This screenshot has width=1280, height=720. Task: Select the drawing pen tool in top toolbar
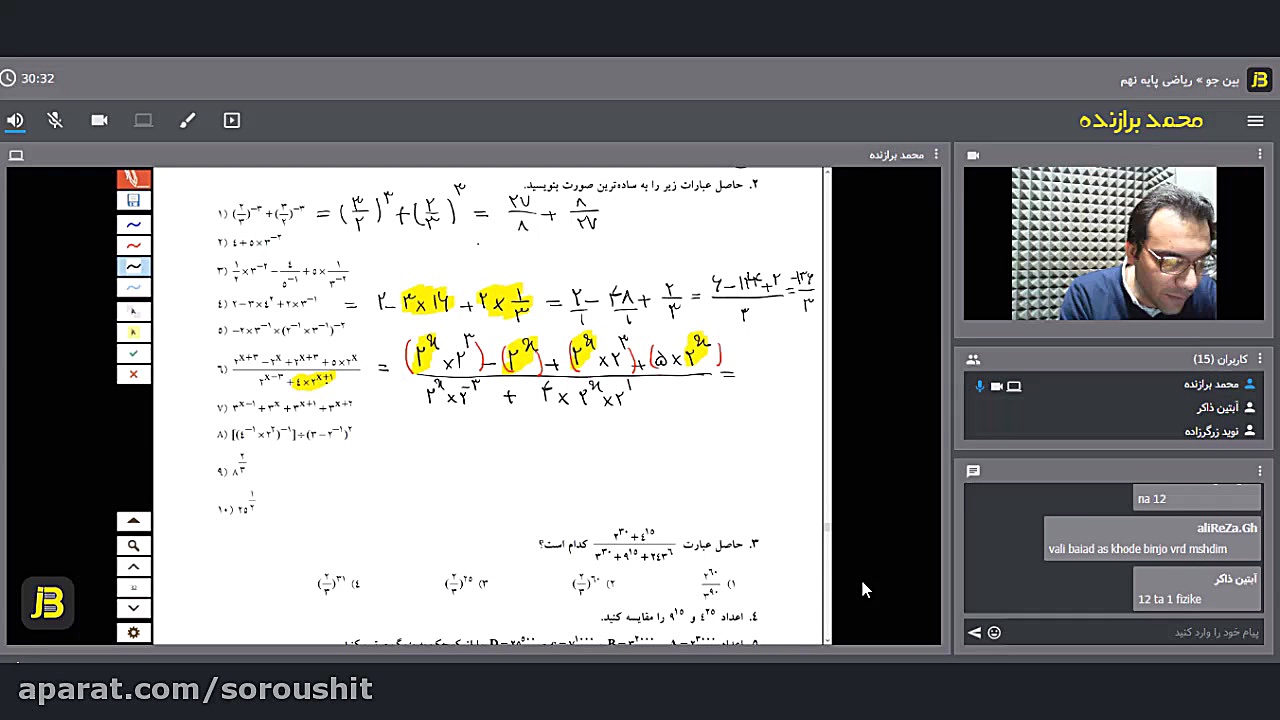coord(187,120)
